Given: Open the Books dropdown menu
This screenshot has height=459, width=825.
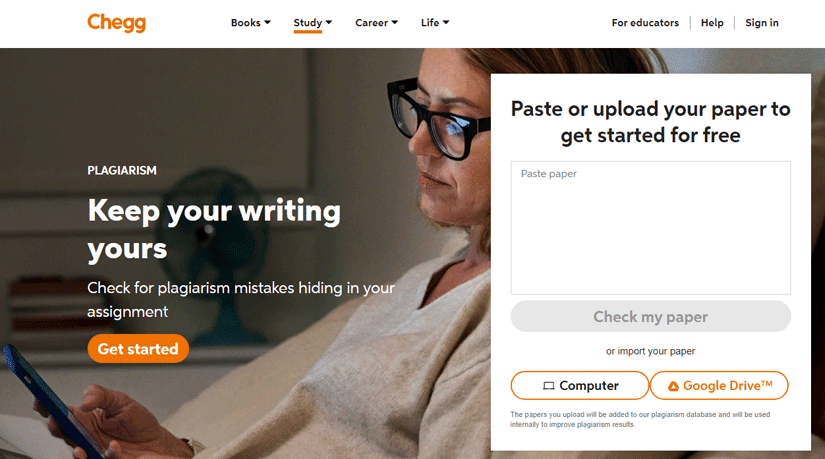Looking at the screenshot, I should 250,23.
